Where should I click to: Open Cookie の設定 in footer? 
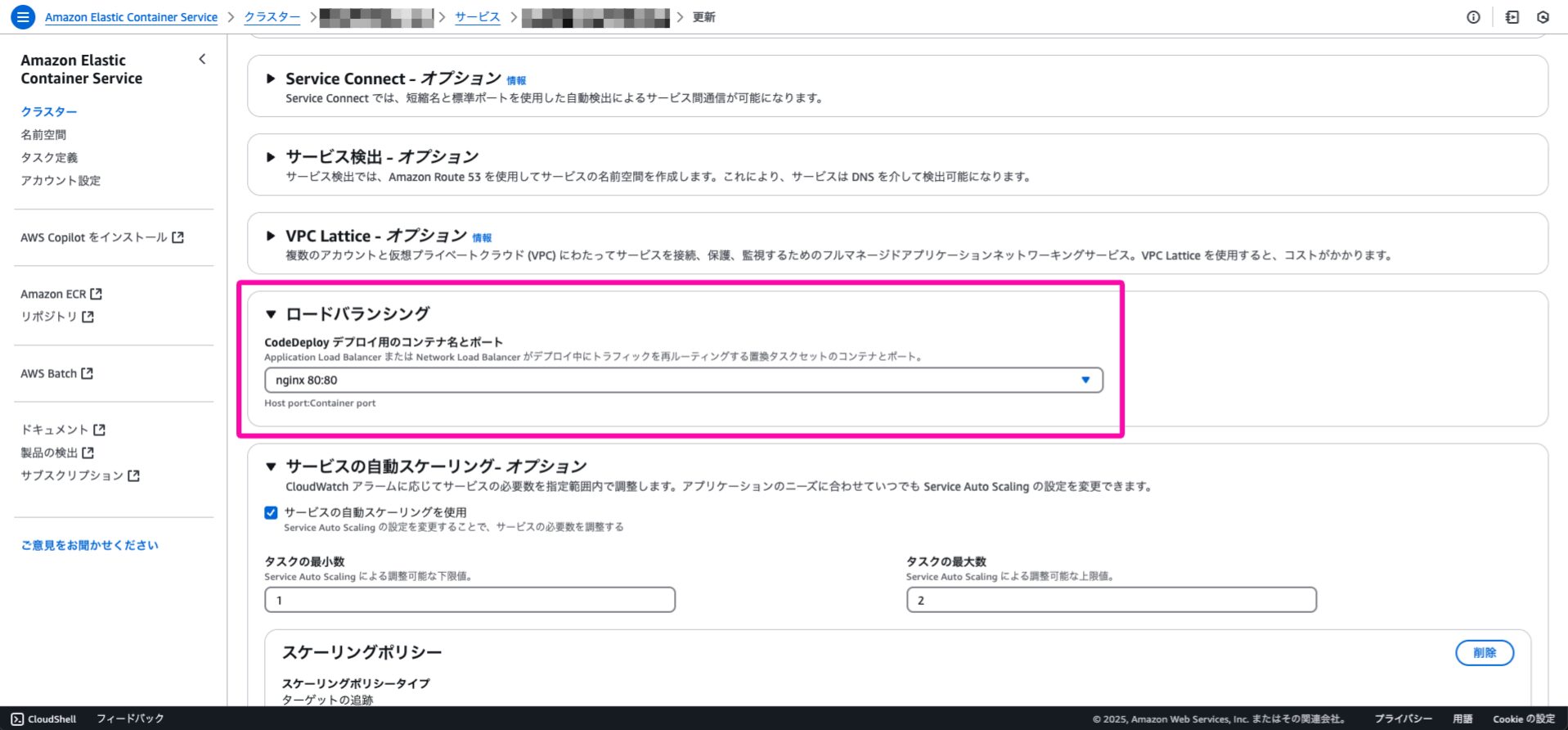tap(1524, 719)
